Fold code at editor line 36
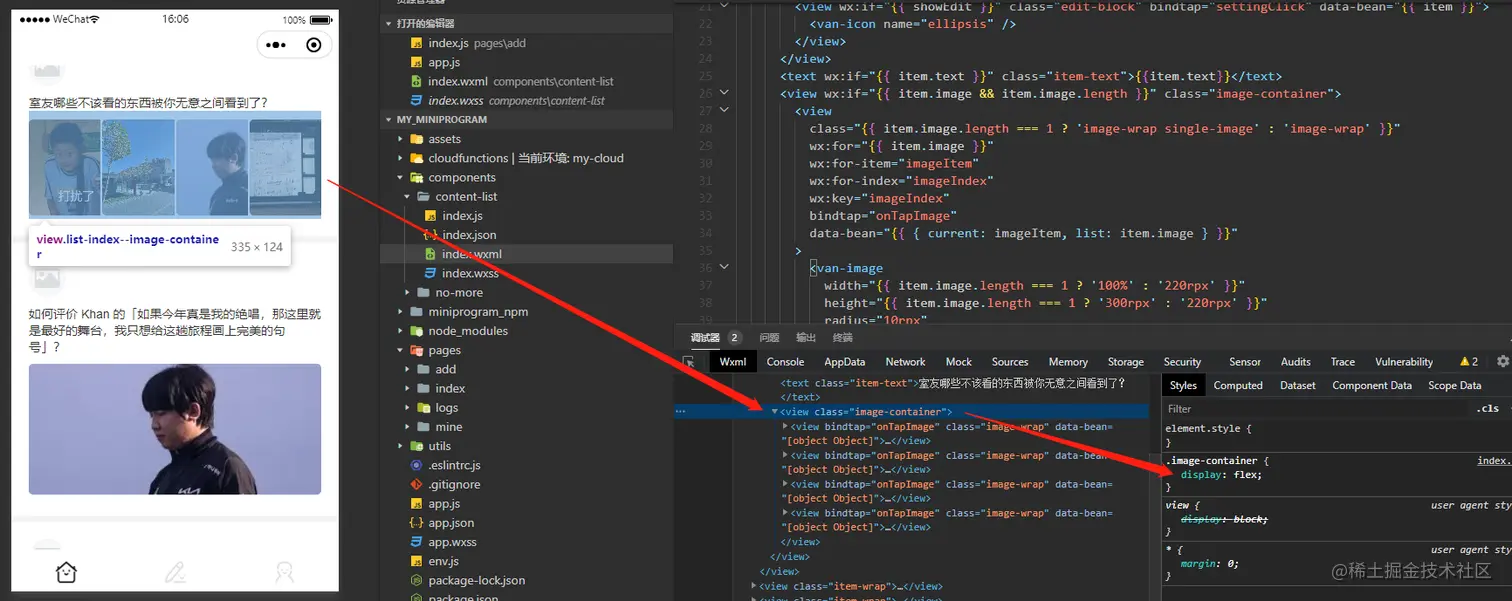 coord(724,267)
